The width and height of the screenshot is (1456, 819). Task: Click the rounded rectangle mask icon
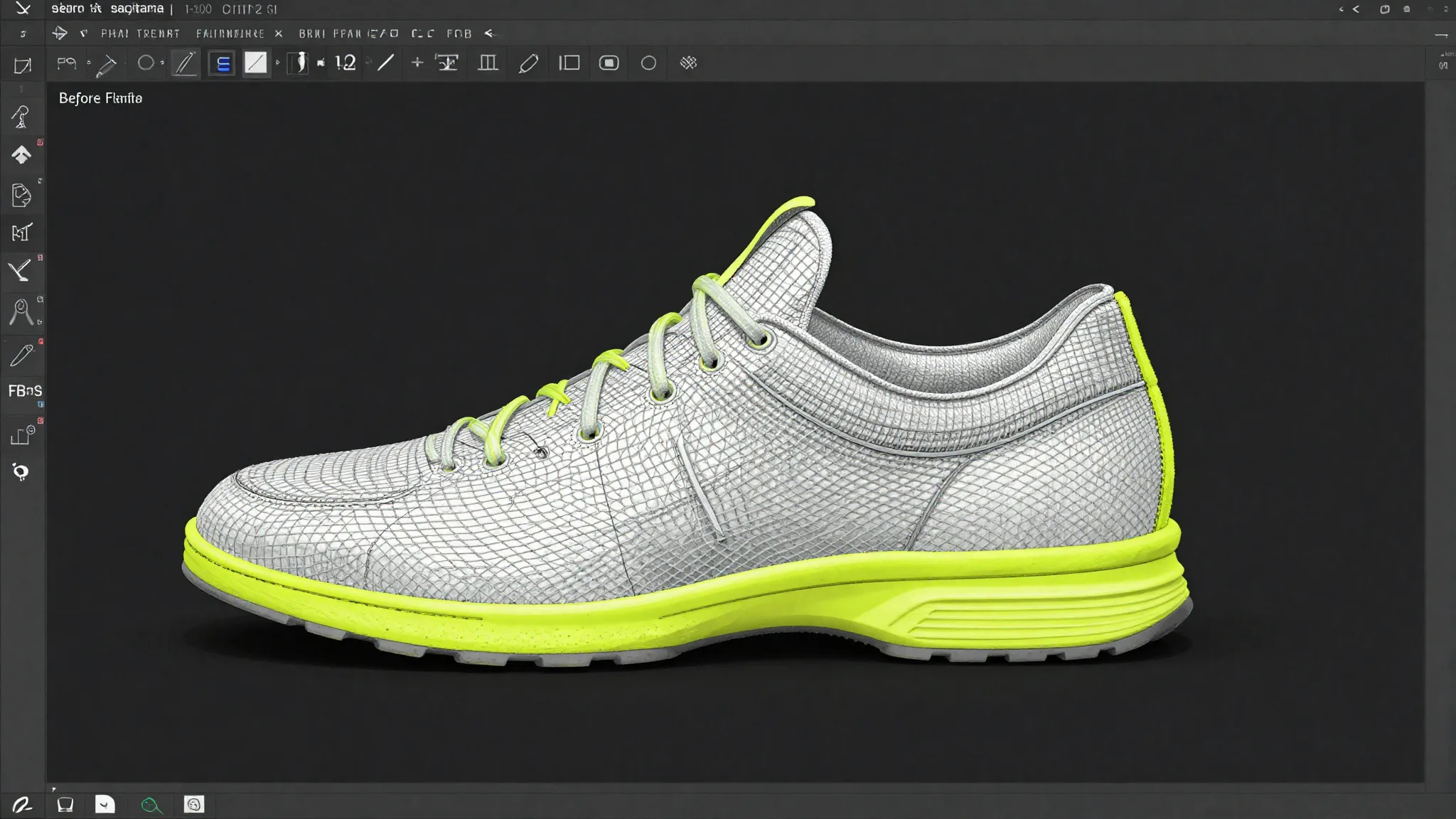pos(609,63)
